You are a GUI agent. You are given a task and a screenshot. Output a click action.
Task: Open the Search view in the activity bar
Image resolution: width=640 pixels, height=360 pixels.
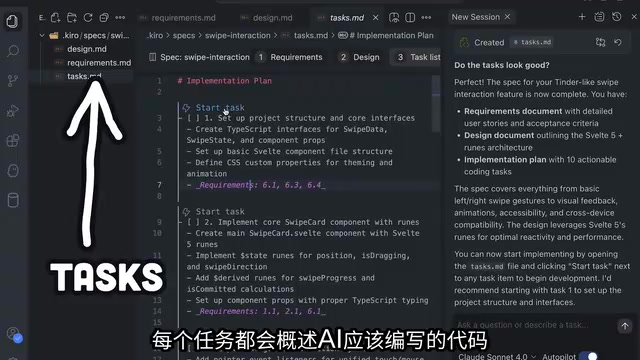click(13, 51)
